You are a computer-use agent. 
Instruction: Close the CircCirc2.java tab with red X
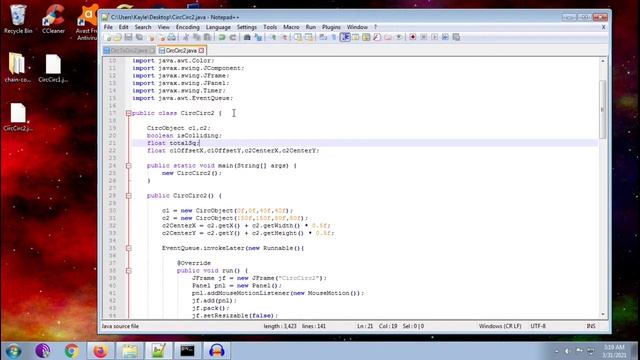(x=202, y=51)
